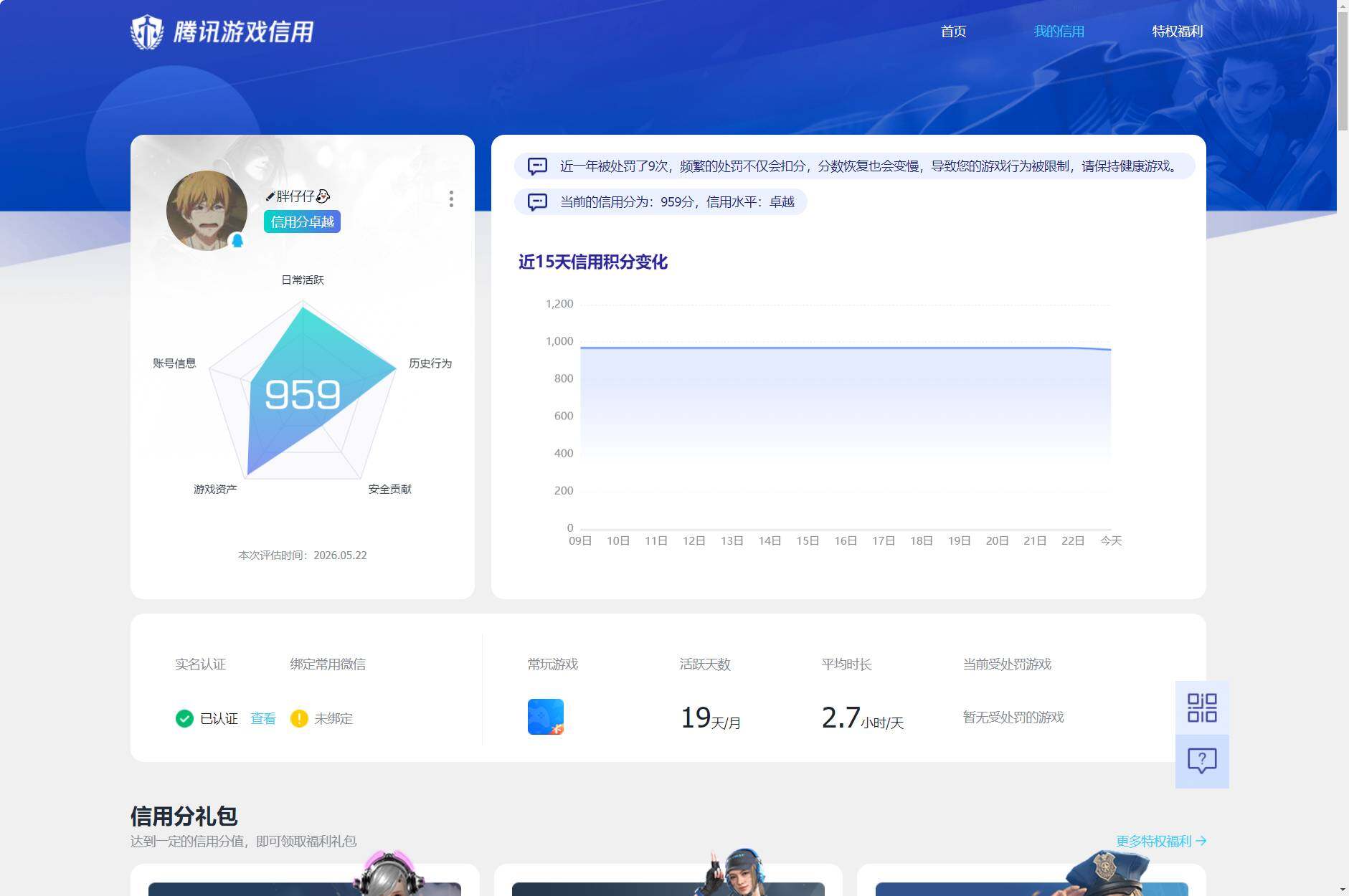
Task: Click the 09日 marker on chart axis
Action: pos(580,540)
